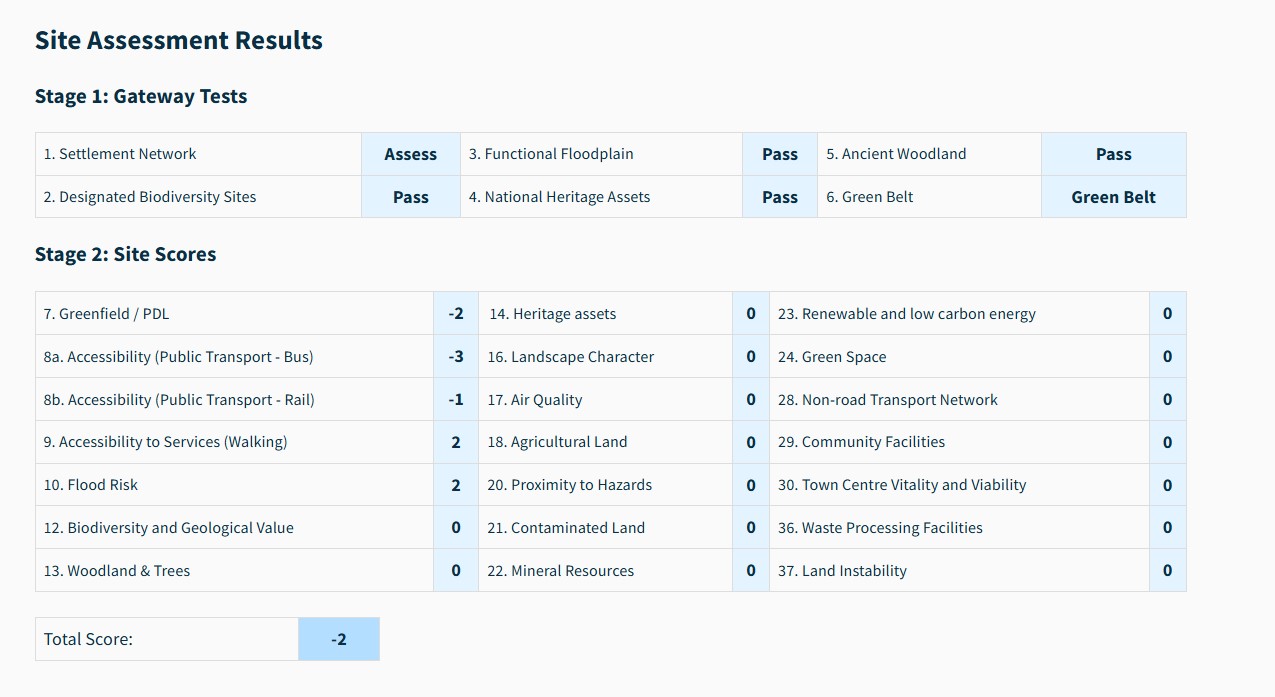The height and width of the screenshot is (697, 1275).
Task: Select the Settlement Network Assess result cell
Action: pos(410,154)
